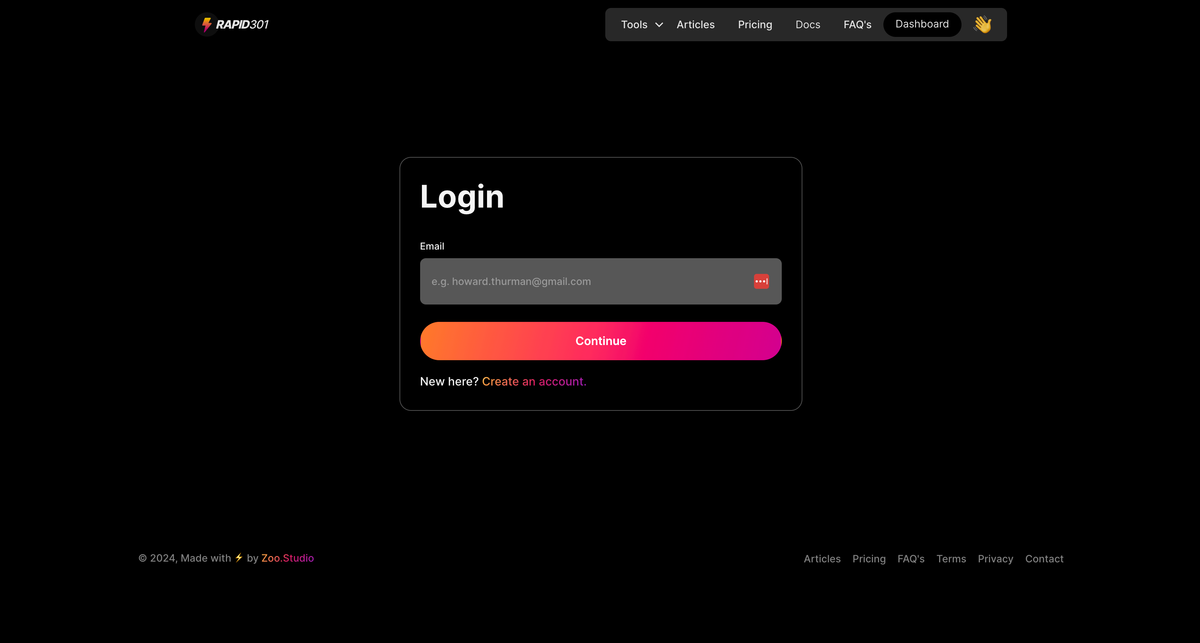Open Articles link in the footer
The height and width of the screenshot is (643, 1200).
tap(822, 559)
